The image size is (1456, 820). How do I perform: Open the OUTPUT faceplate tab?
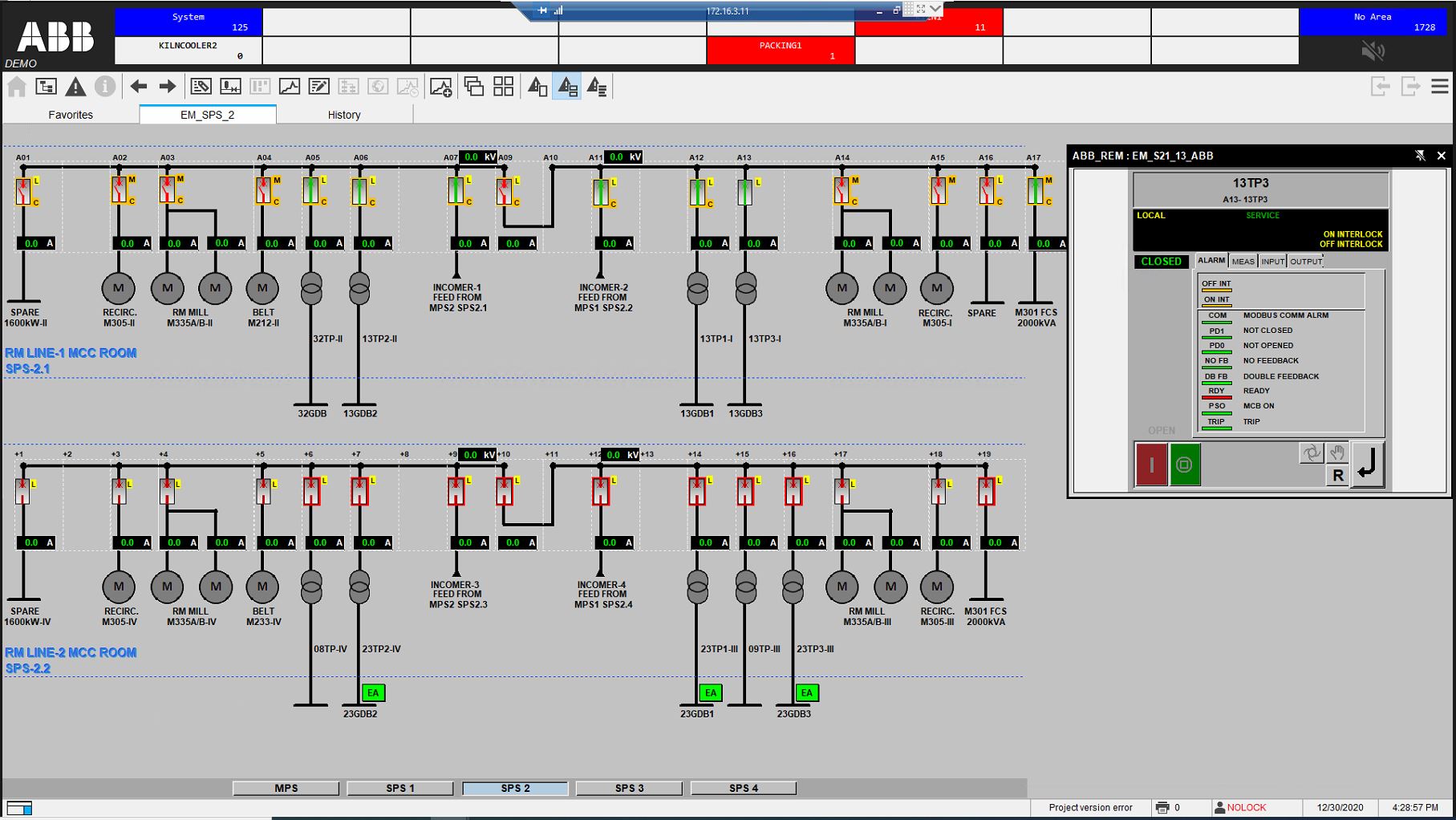tap(1305, 262)
